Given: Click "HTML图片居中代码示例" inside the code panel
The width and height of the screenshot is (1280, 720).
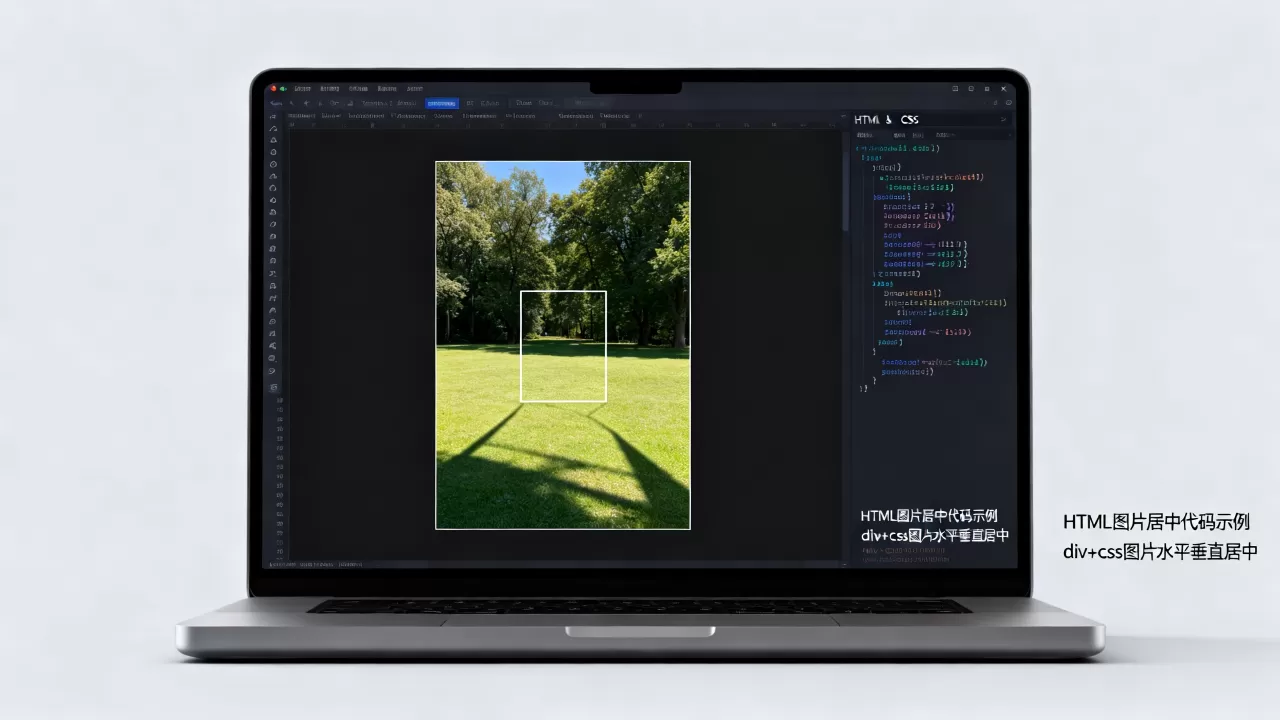Looking at the screenshot, I should pyautogui.click(x=929, y=516).
